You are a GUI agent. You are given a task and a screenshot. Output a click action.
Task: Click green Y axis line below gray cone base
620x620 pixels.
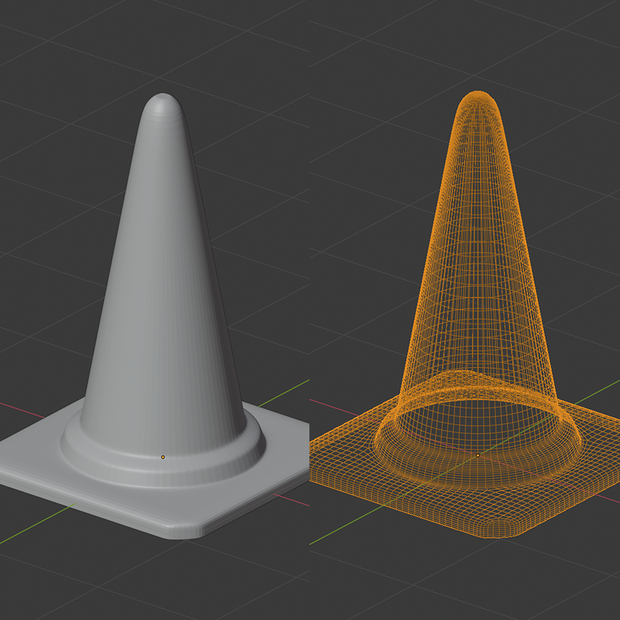38,524
